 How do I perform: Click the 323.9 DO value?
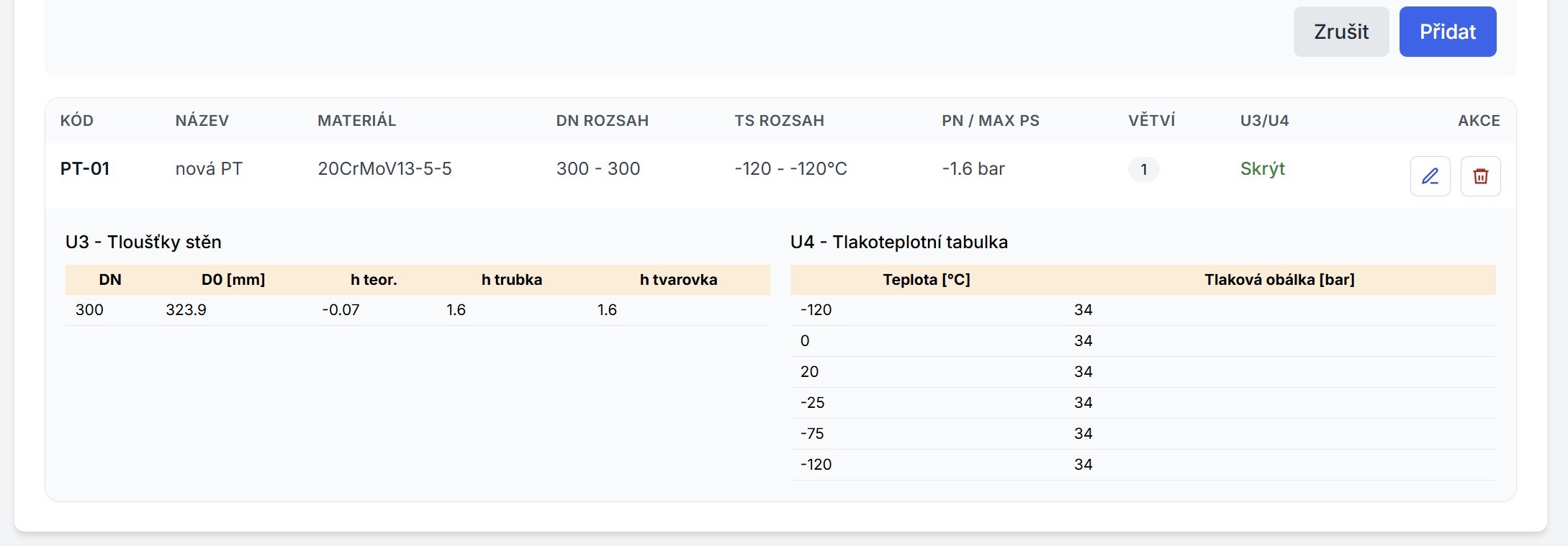point(186,310)
